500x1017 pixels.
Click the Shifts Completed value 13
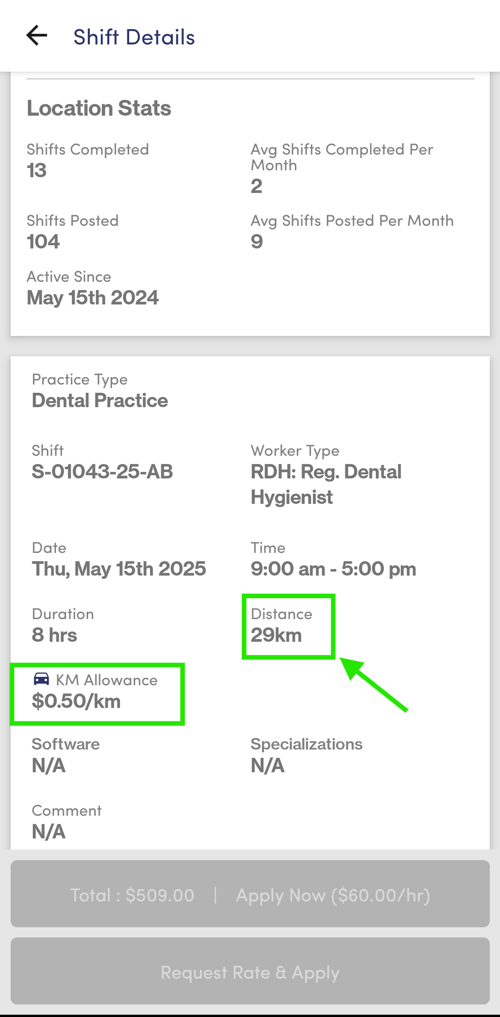click(x=37, y=171)
